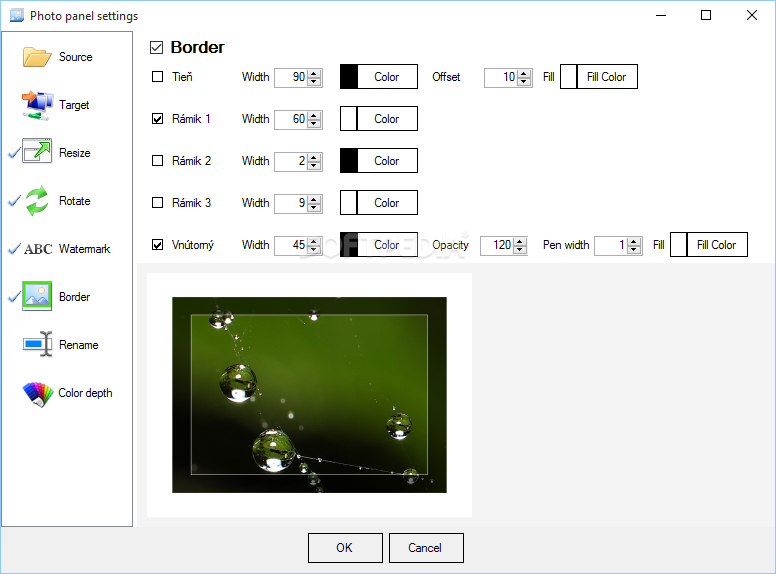Enable the Rámik 2 checkbox

tap(157, 161)
